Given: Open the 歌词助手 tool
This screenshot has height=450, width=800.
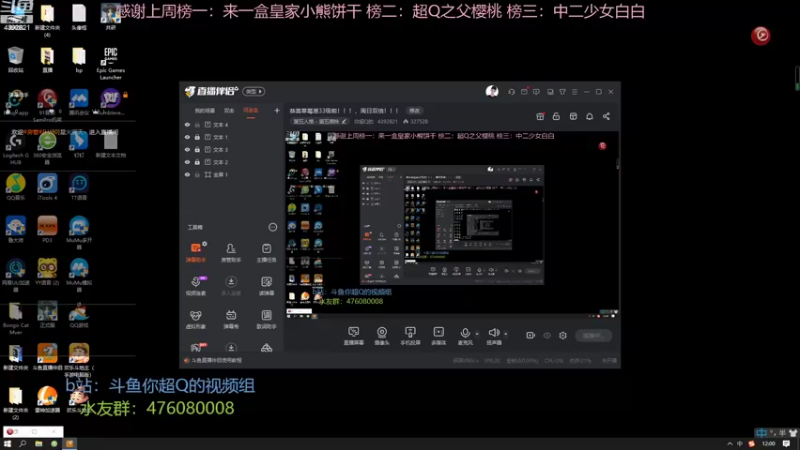Looking at the screenshot, I should click(x=266, y=319).
